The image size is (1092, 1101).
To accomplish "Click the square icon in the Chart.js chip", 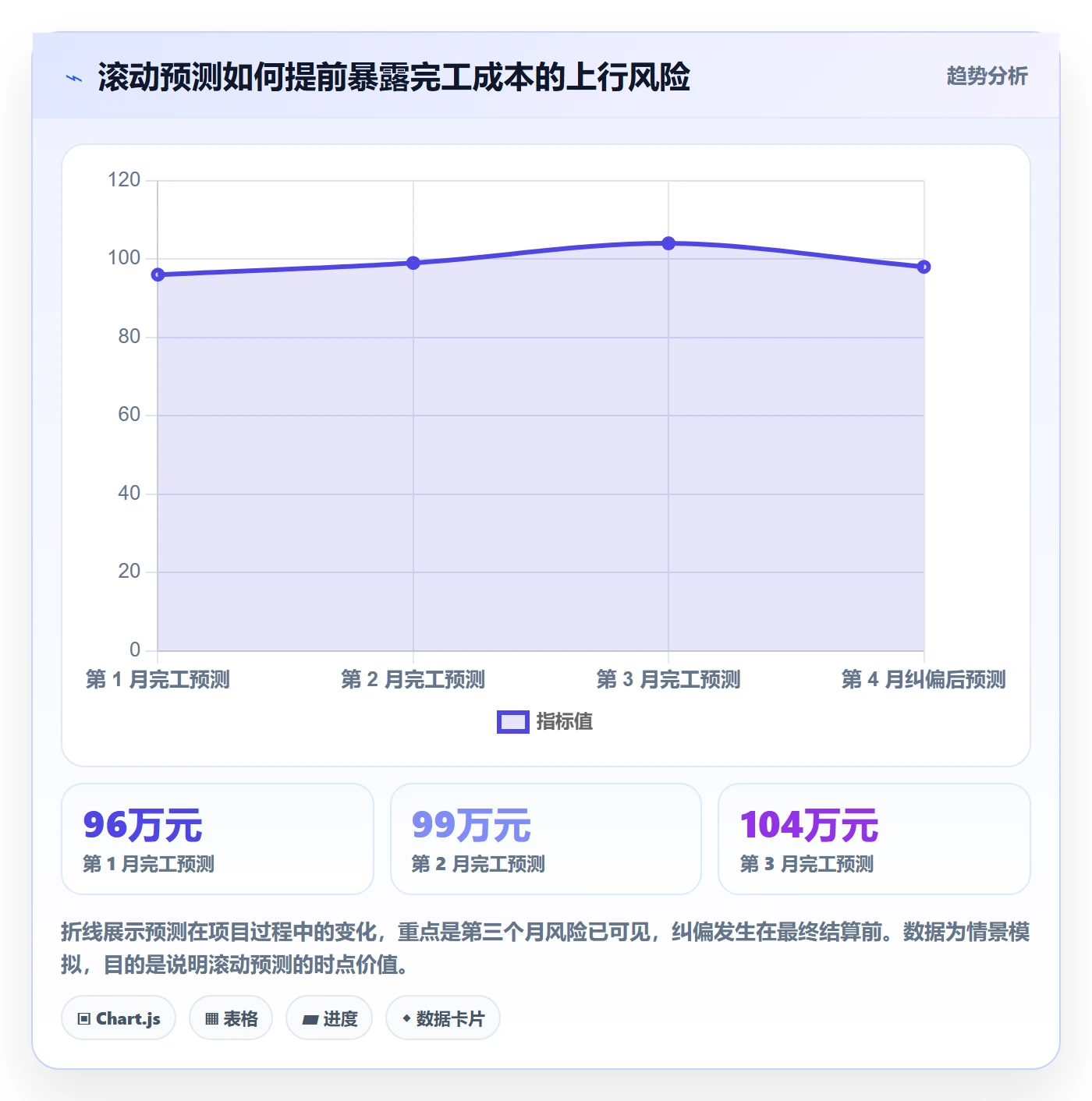I will pyautogui.click(x=84, y=1019).
